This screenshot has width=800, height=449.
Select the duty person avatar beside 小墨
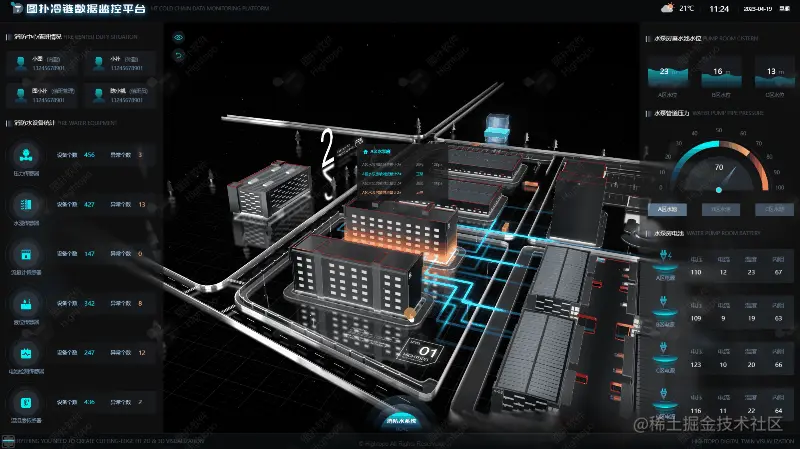pyautogui.click(x=21, y=64)
